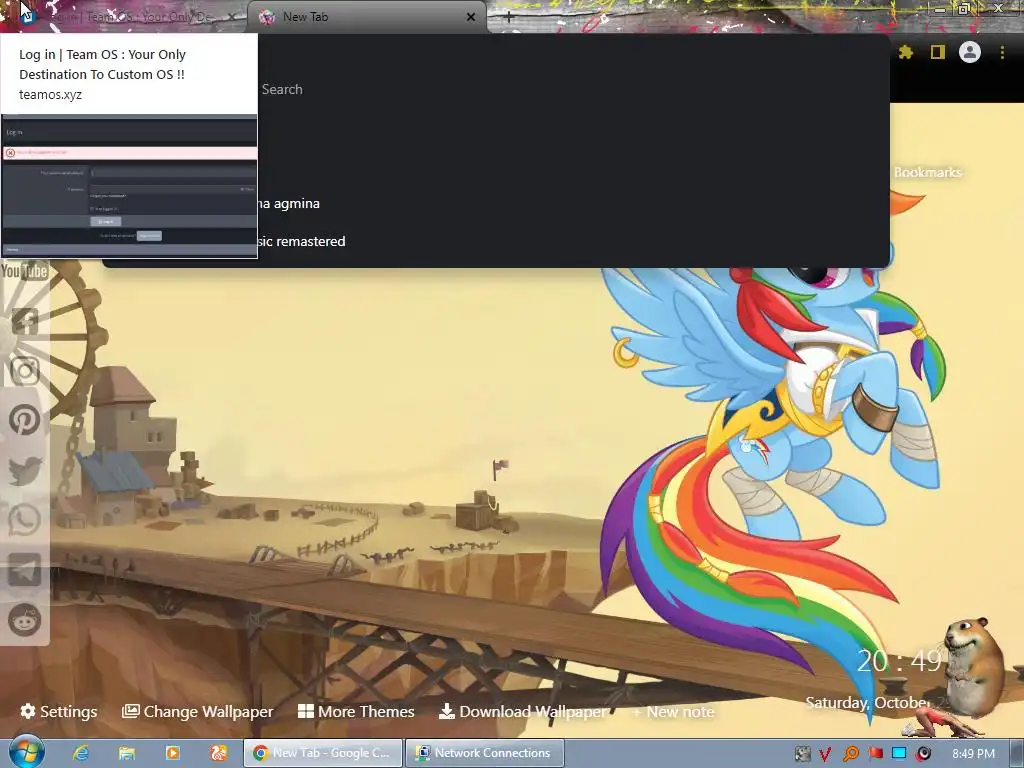Open Chrome three-dot menu
The height and width of the screenshot is (768, 1024).
click(x=1002, y=52)
